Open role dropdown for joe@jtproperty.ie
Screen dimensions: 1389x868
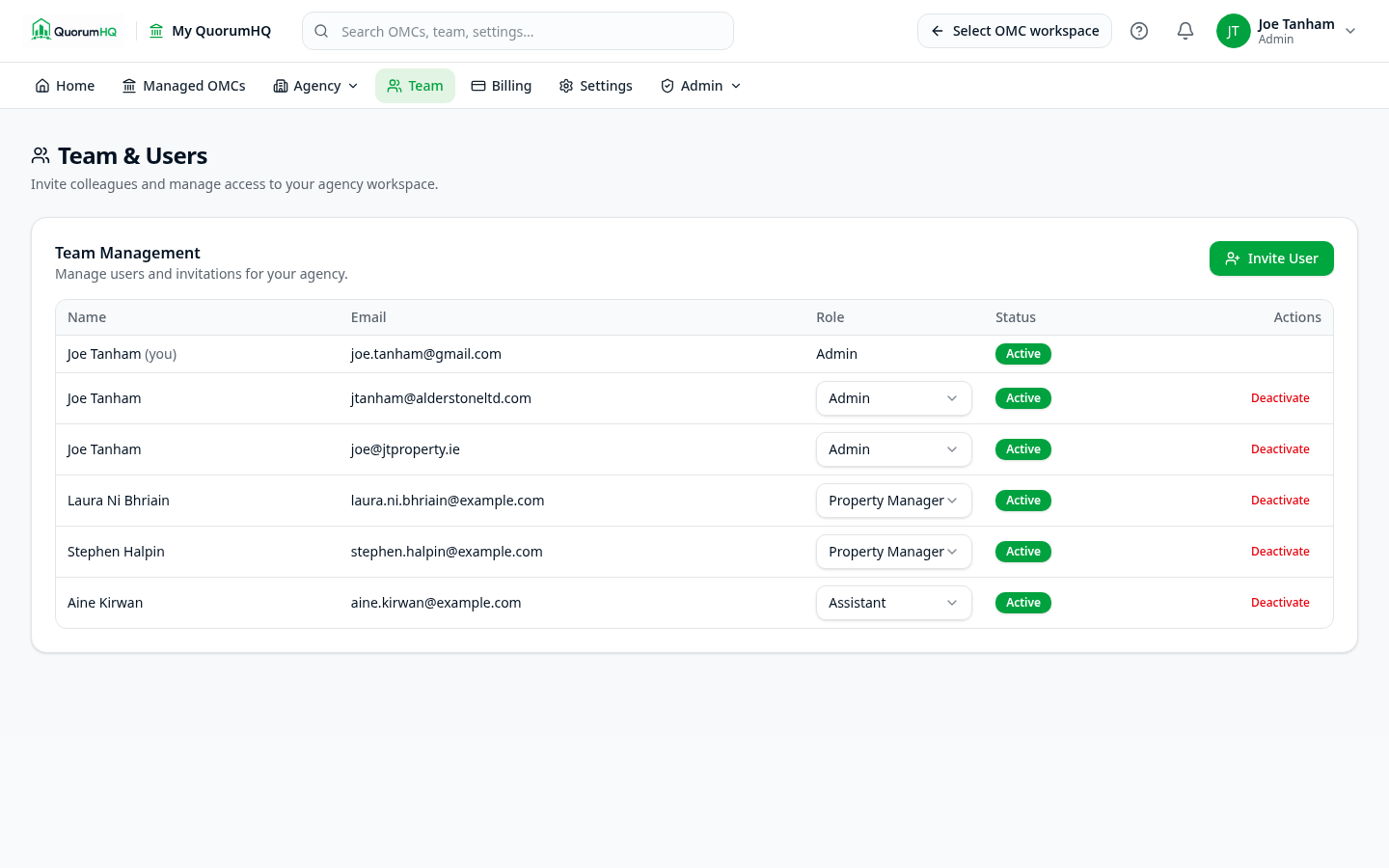[x=893, y=449]
